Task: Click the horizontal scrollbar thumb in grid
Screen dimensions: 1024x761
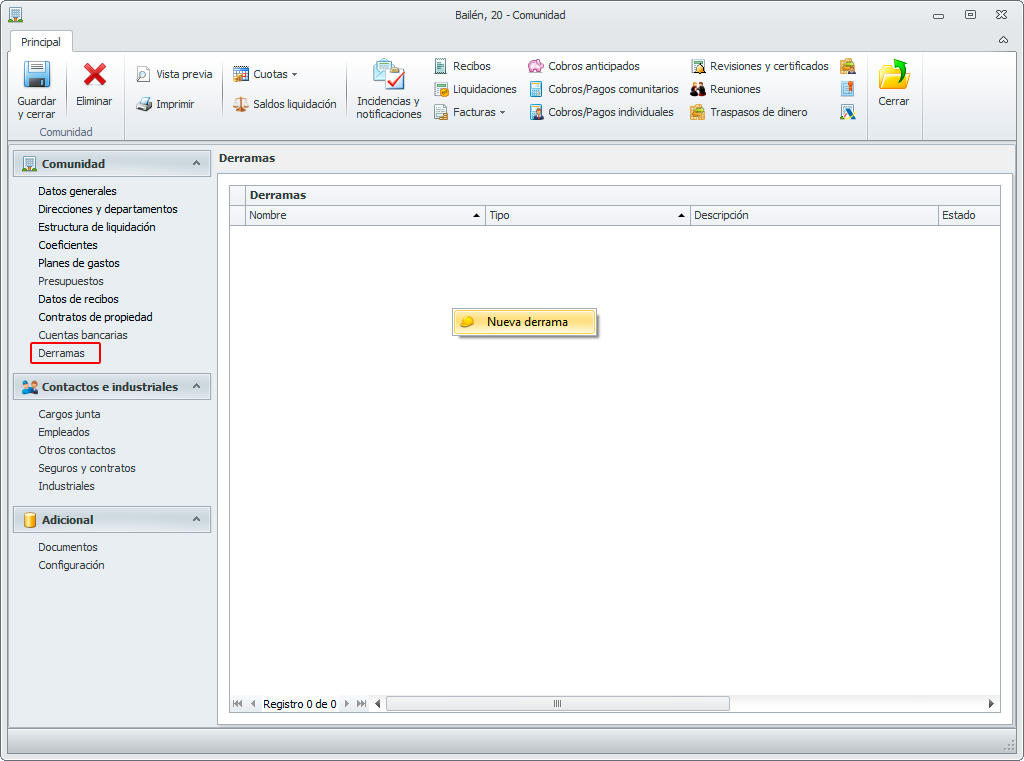Action: tap(558, 704)
